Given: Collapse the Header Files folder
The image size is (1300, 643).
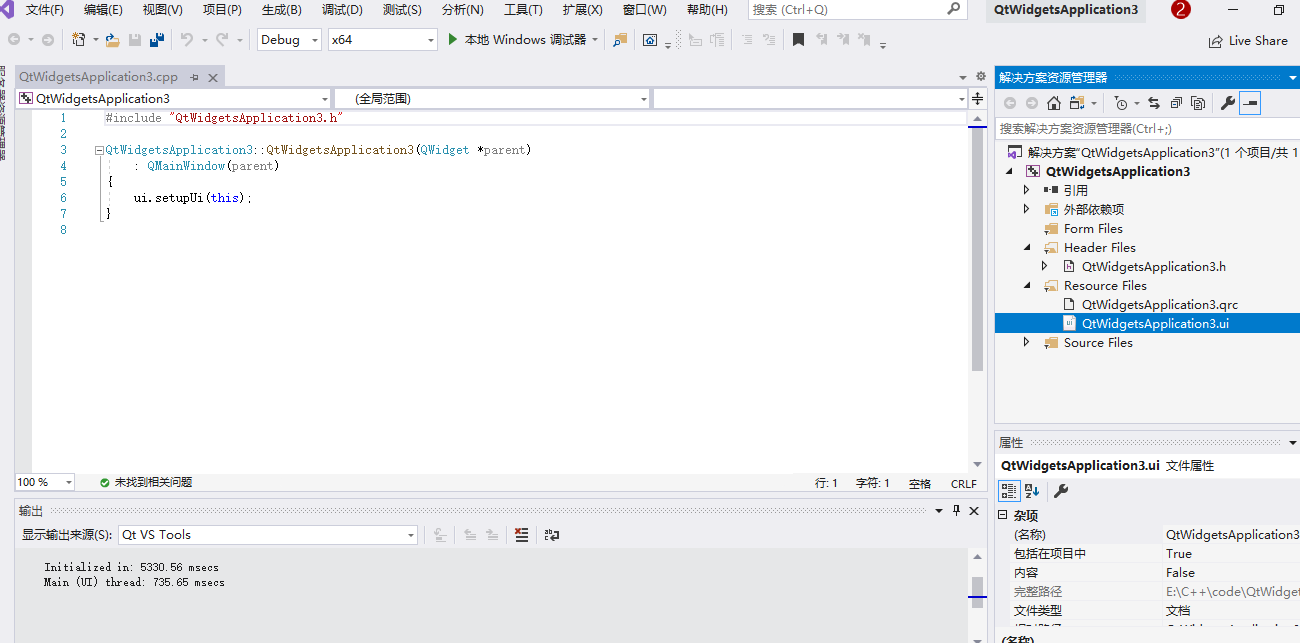Looking at the screenshot, I should pyautogui.click(x=1026, y=247).
